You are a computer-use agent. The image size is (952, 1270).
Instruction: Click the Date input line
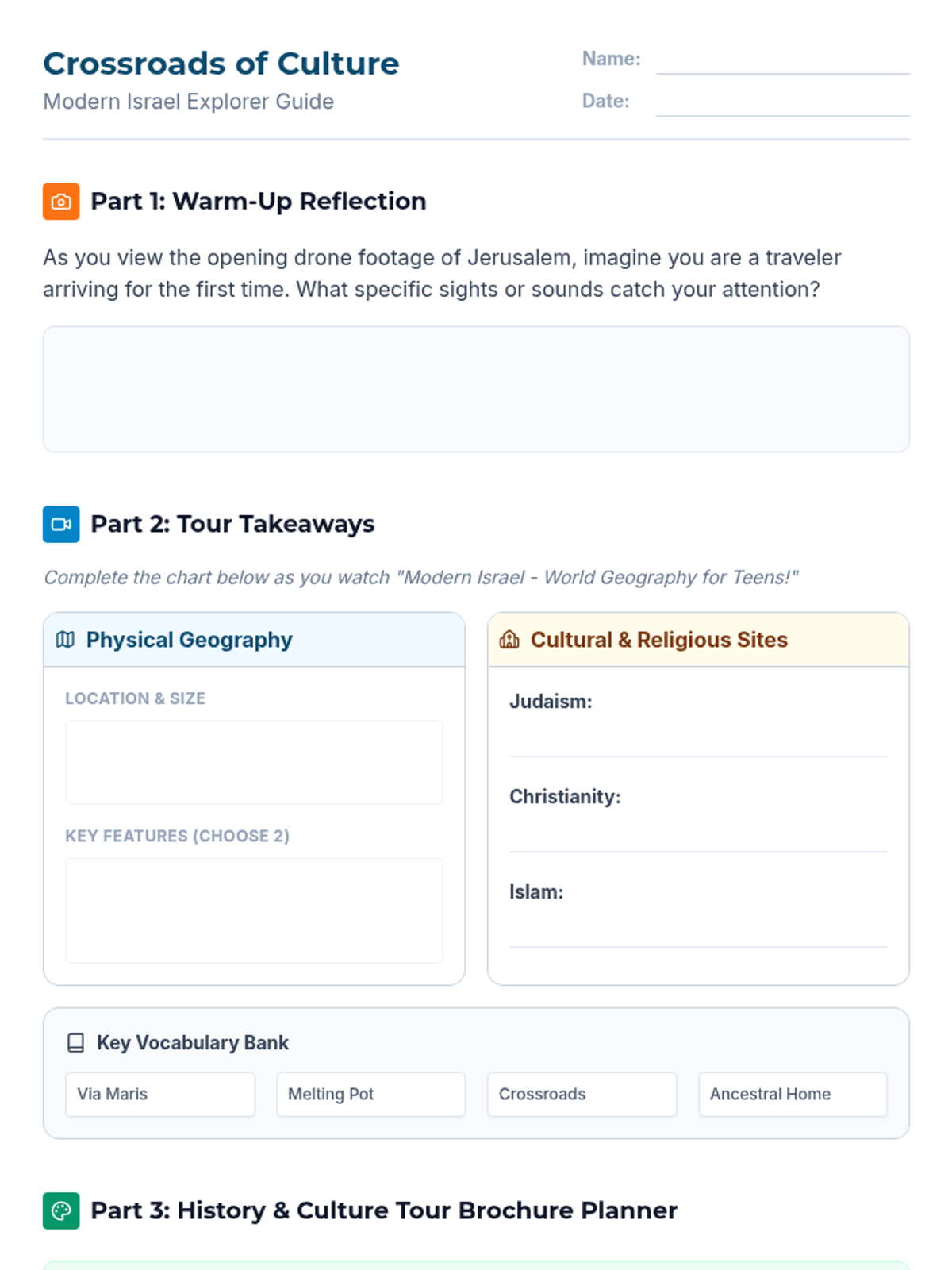click(x=782, y=104)
